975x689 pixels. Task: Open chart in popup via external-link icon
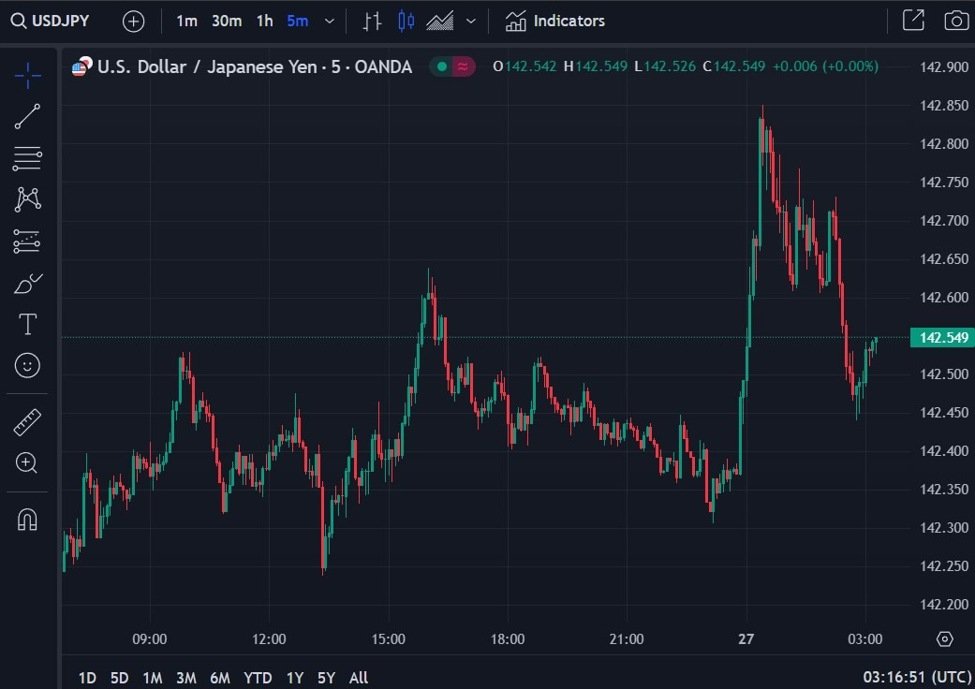point(913,21)
